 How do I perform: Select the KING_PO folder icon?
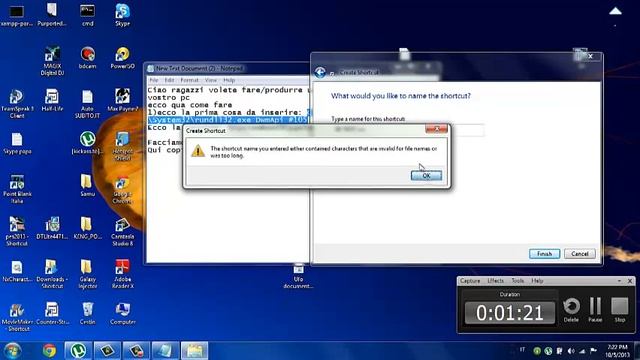point(87,228)
